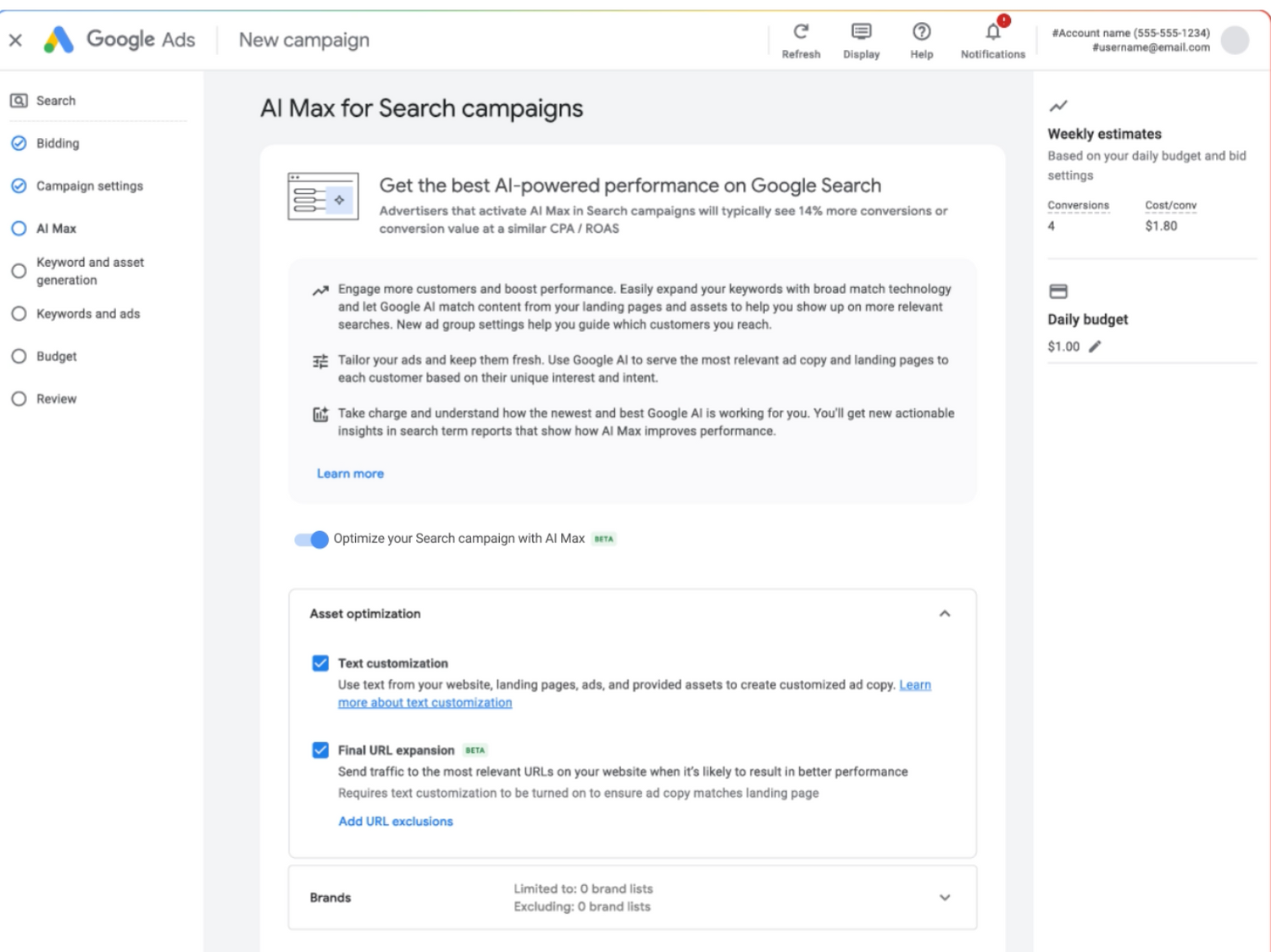Open the Keywords and ads step
Image resolution: width=1271 pixels, height=952 pixels.
pyautogui.click(x=88, y=314)
